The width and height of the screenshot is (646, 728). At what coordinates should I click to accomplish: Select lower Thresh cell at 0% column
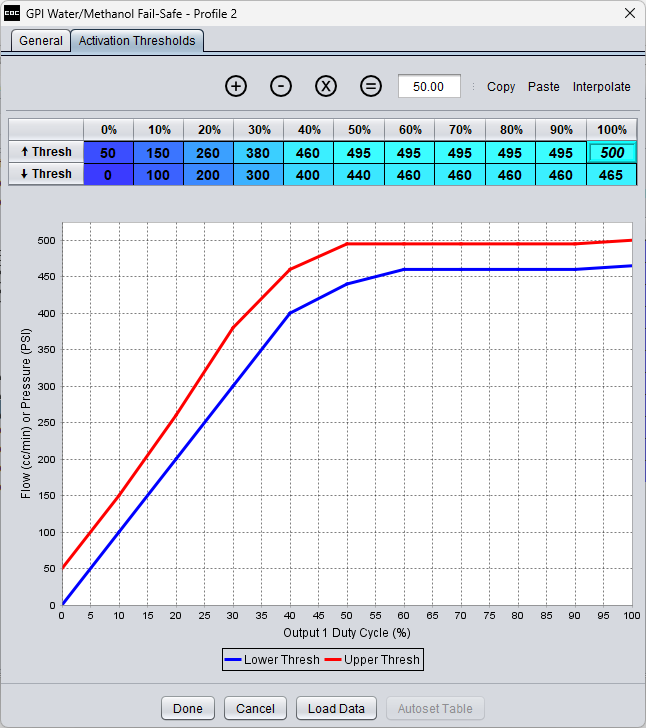[x=109, y=174]
